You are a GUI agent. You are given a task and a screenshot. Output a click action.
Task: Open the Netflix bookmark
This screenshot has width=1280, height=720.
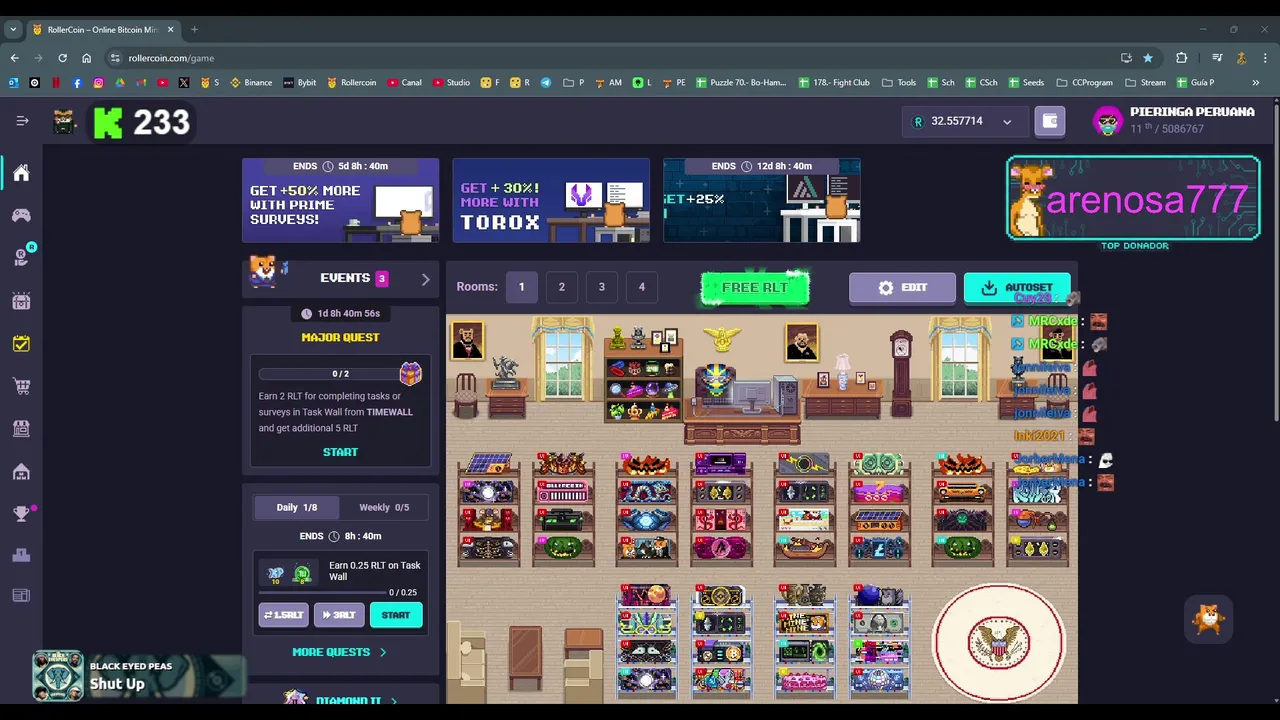(x=56, y=83)
